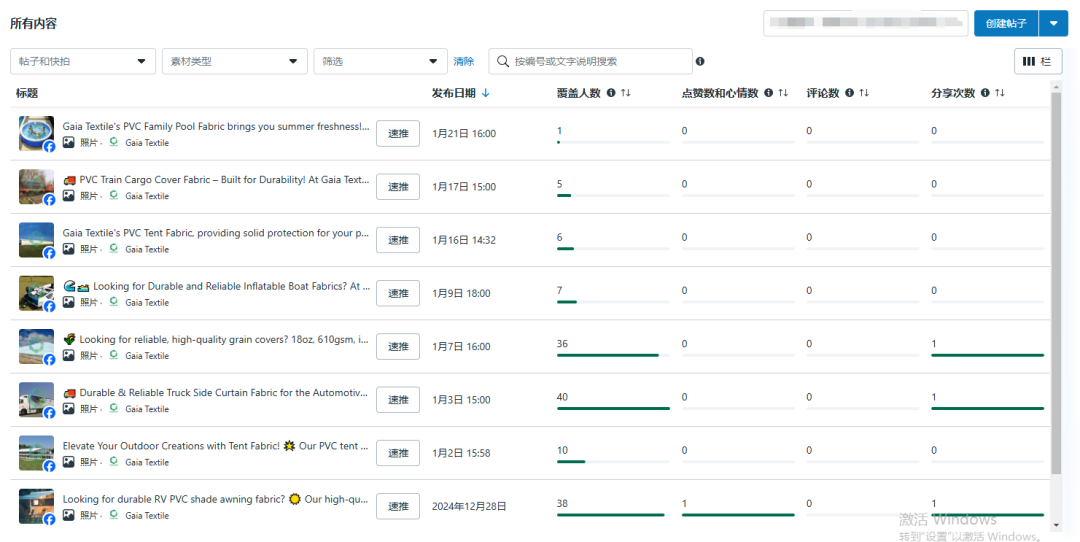
Task: Open the 栏 columns selector button
Action: [x=1037, y=61]
